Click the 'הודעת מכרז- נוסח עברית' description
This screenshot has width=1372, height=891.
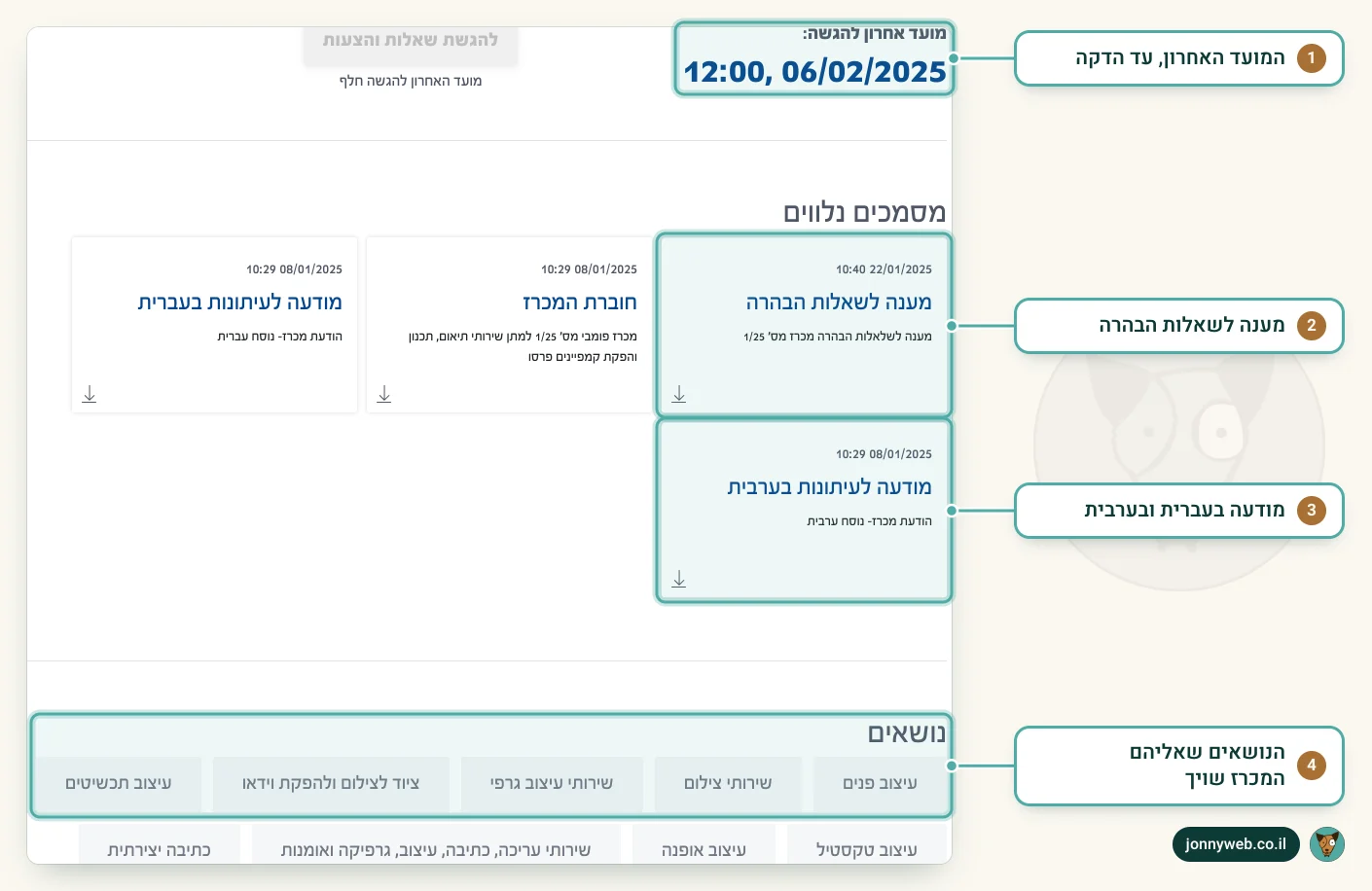point(280,337)
